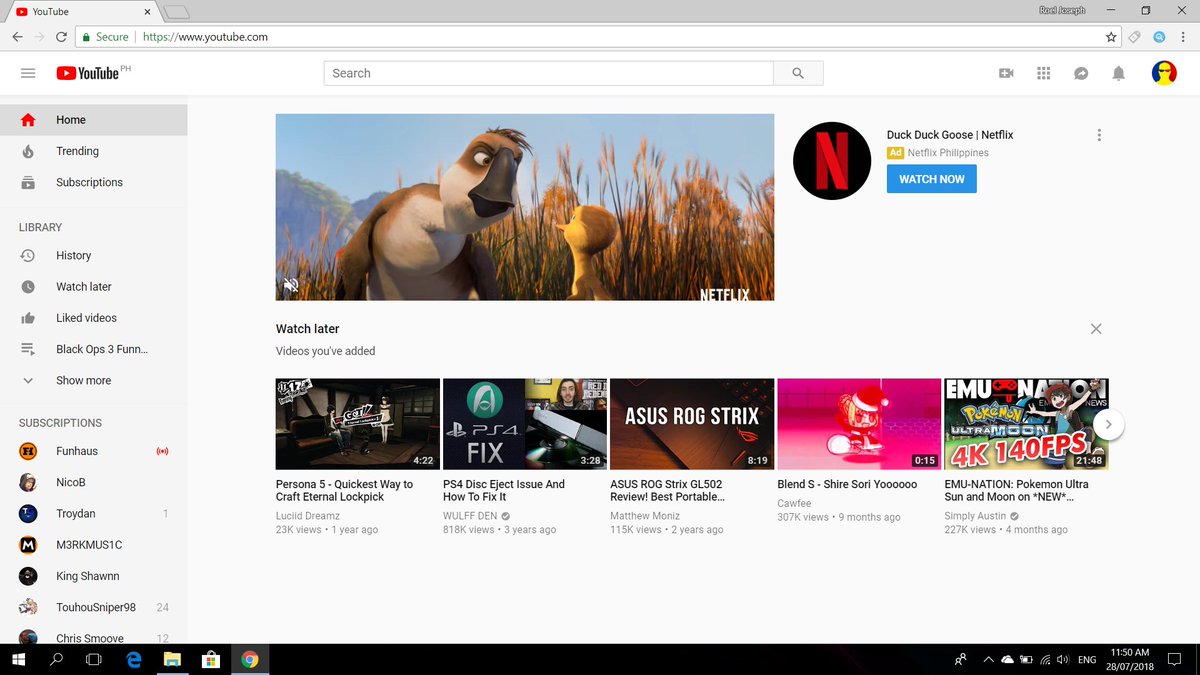
Task: Open the ad options three-dot menu
Action: 1099,135
